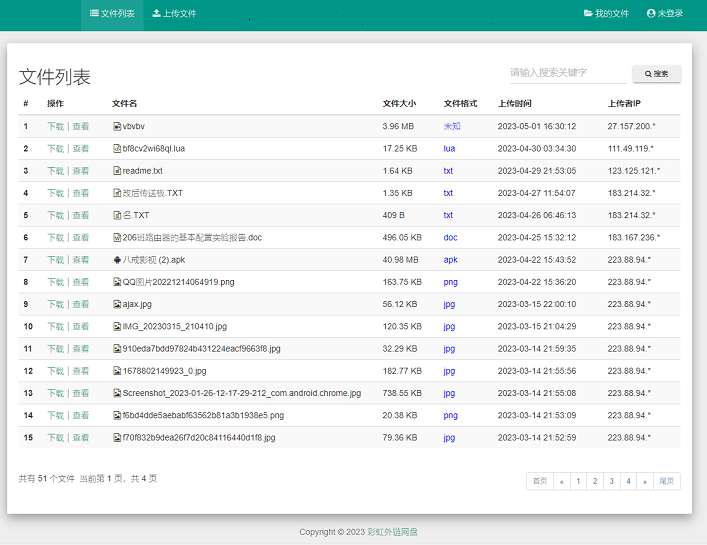707x545 pixels.
Task: Click file icon of 改后传送板.TXT
Action: [x=117, y=193]
